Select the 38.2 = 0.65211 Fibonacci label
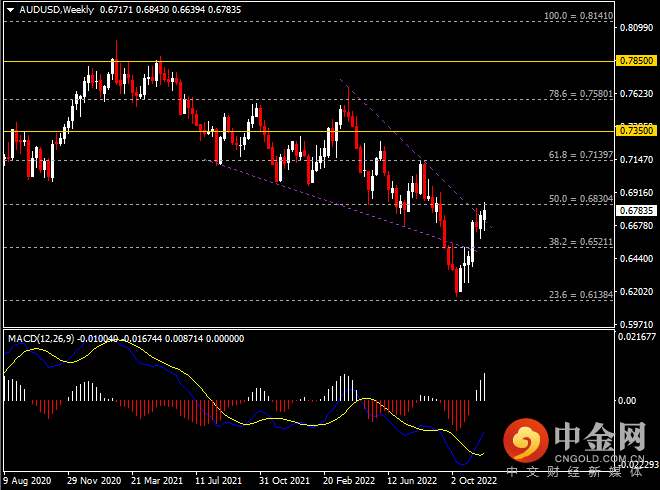This screenshot has width=660, height=490. pyautogui.click(x=578, y=242)
